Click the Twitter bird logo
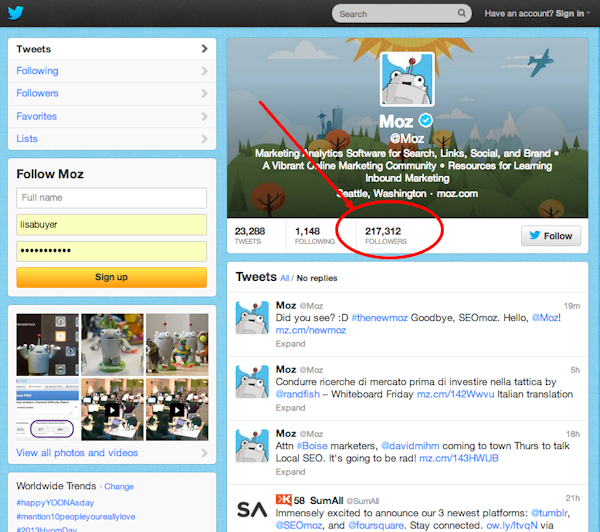 (x=16, y=13)
